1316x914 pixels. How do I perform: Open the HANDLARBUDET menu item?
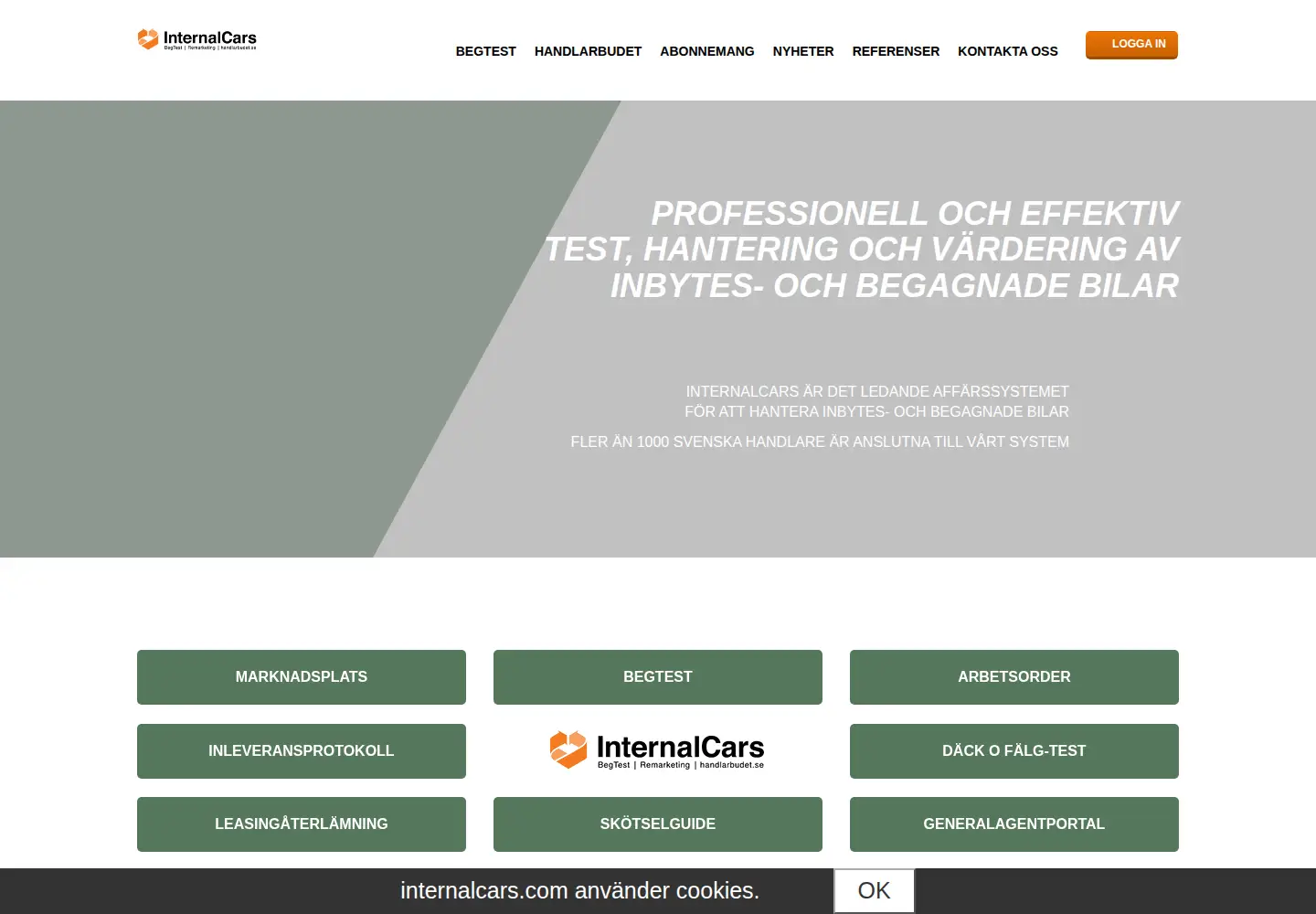click(x=588, y=51)
